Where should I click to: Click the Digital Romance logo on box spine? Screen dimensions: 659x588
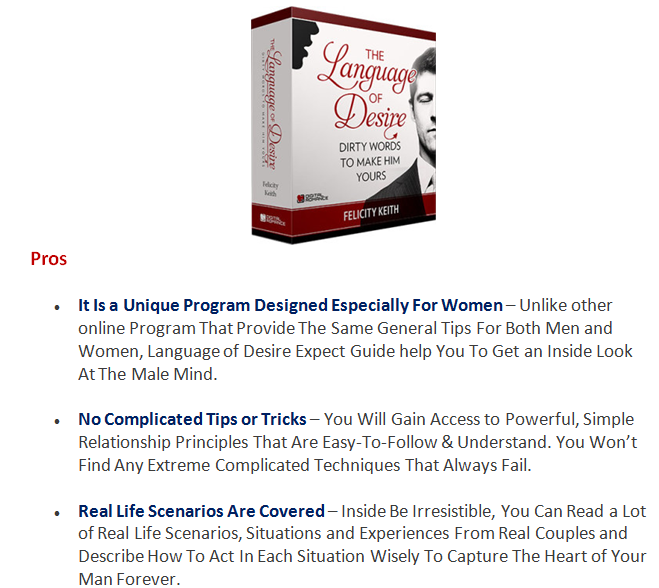click(x=272, y=219)
